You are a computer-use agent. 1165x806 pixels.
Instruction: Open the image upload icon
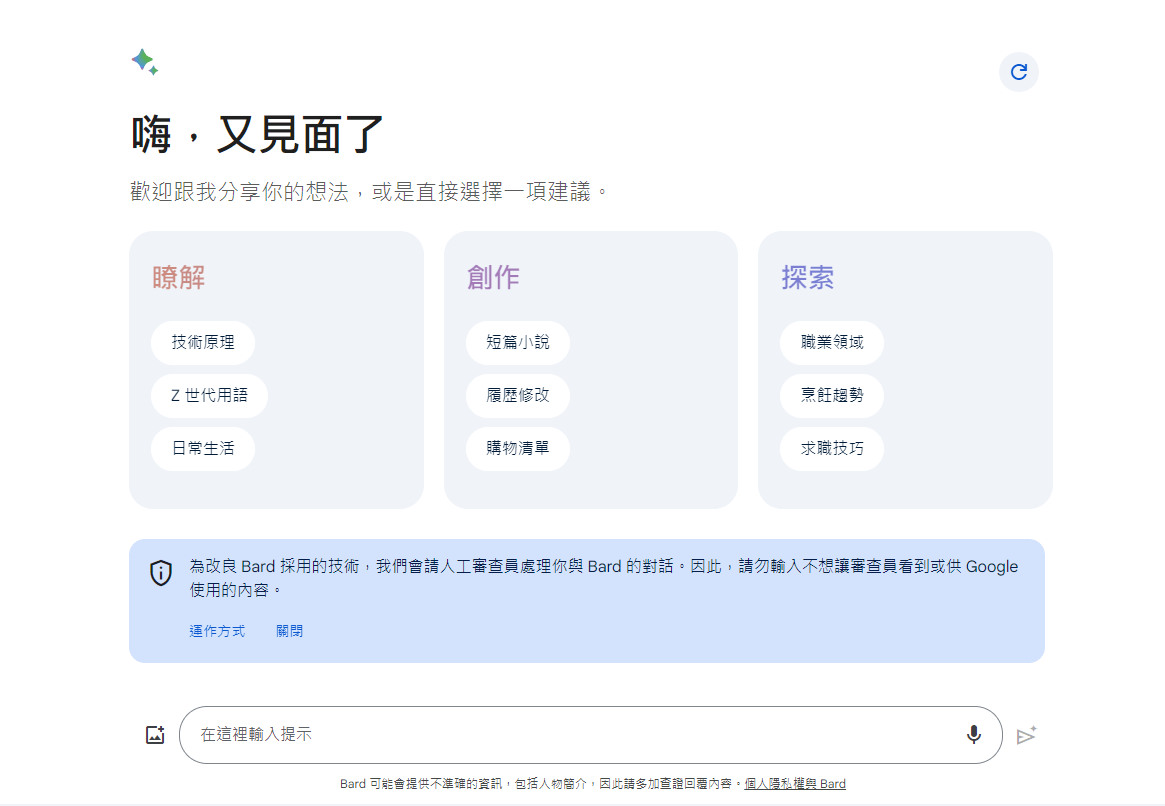click(x=155, y=733)
